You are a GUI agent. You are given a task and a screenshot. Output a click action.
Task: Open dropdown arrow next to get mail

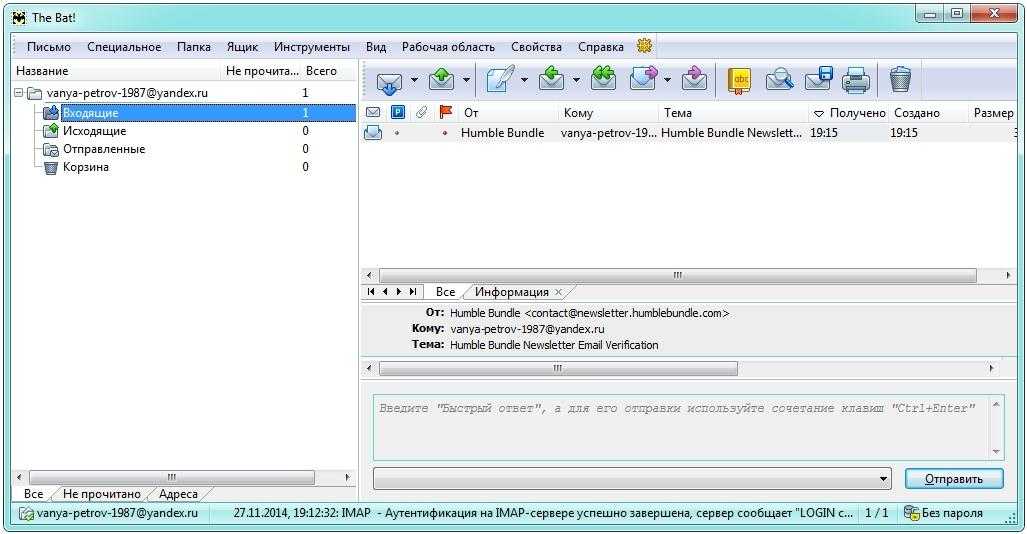click(414, 80)
